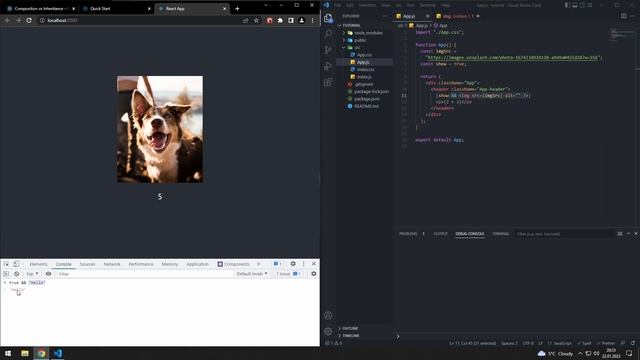
Task: Switch to the Network tab in DevTools
Action: click(x=112, y=264)
